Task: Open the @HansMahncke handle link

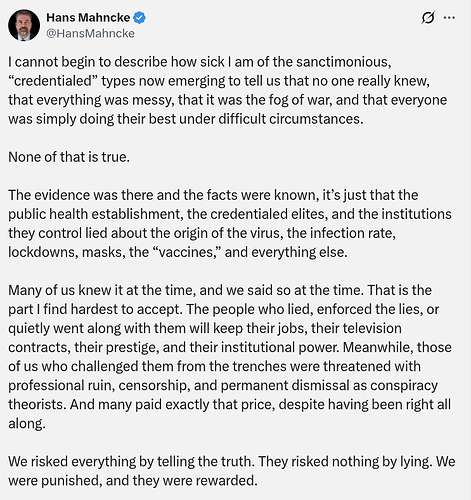Action: click(x=90, y=33)
